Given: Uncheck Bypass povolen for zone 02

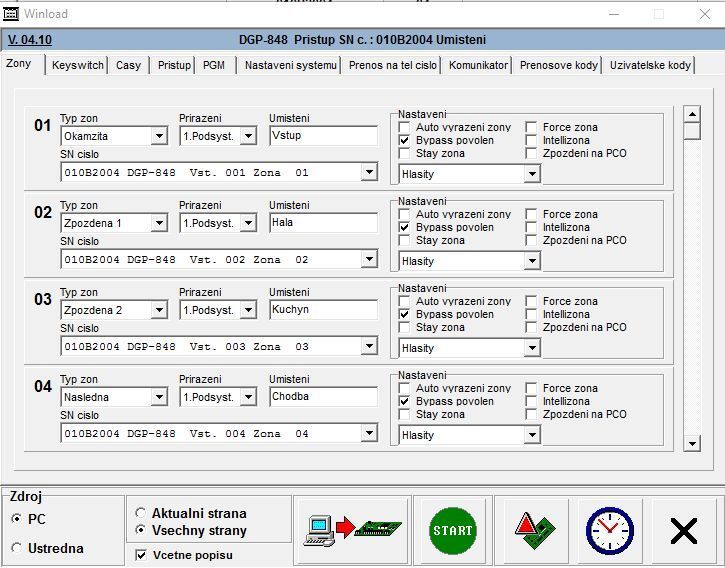Looking at the screenshot, I should point(405,228).
